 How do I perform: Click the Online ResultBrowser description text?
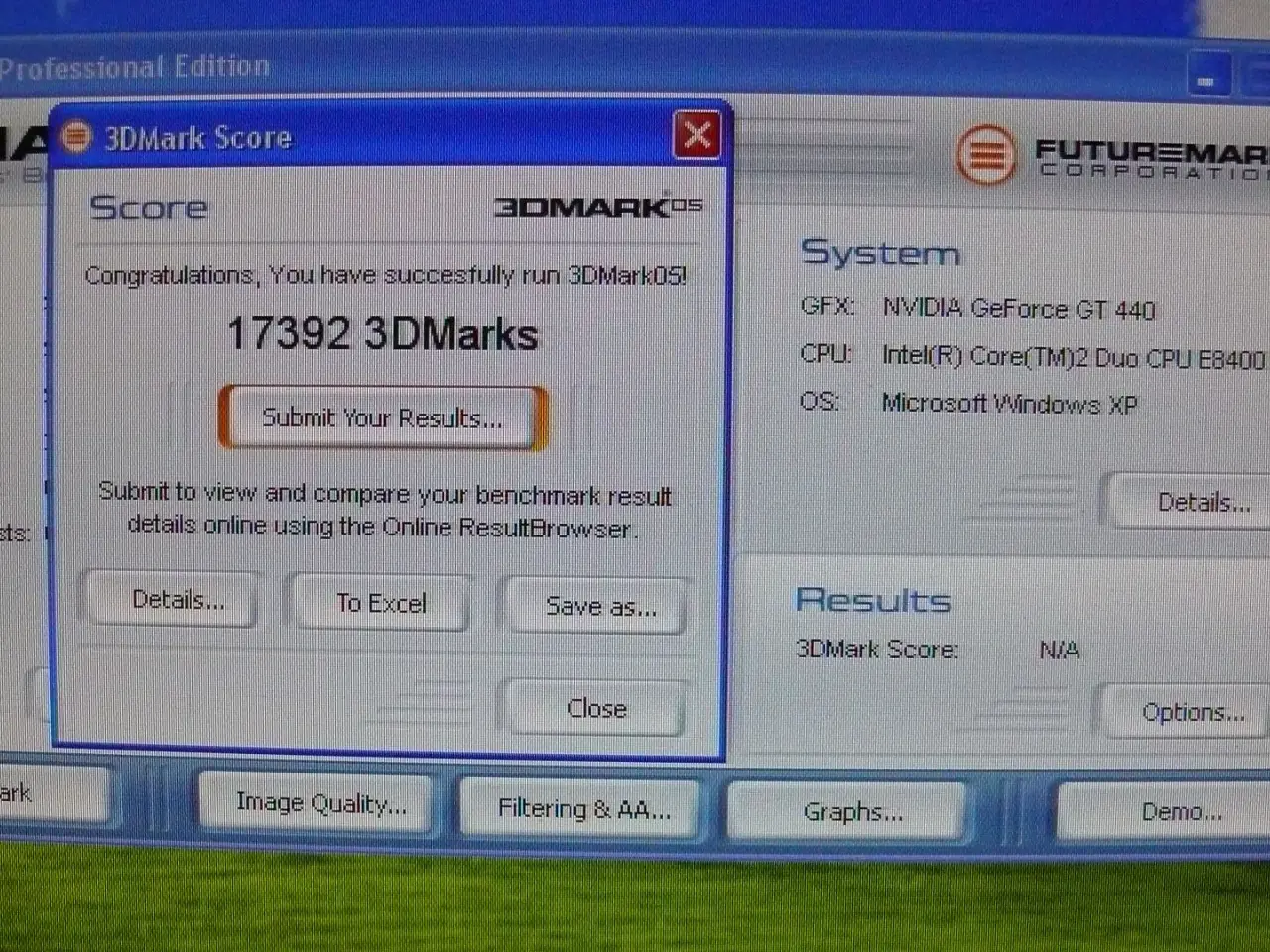pos(385,510)
